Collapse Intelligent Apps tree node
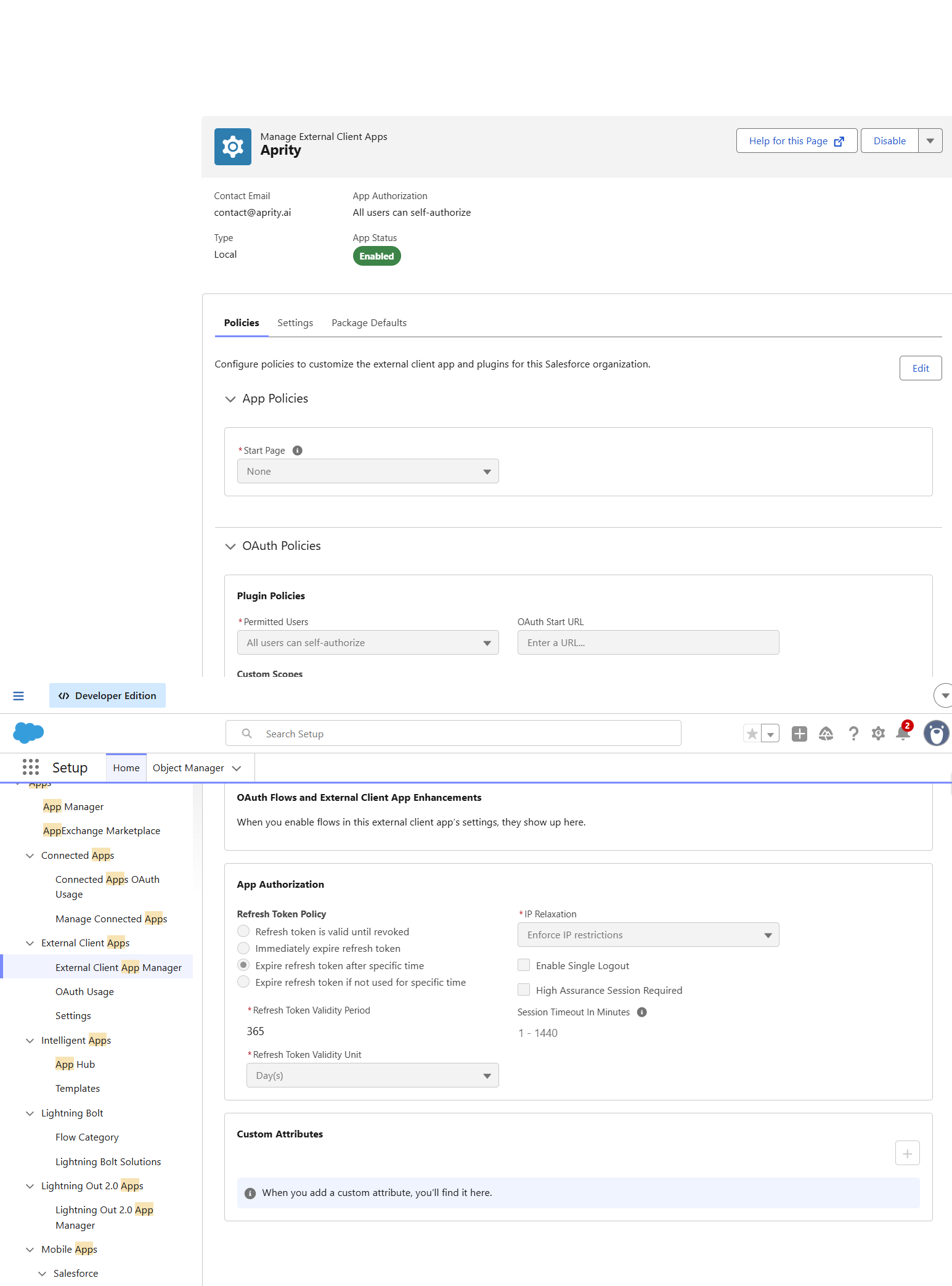 [30, 1041]
